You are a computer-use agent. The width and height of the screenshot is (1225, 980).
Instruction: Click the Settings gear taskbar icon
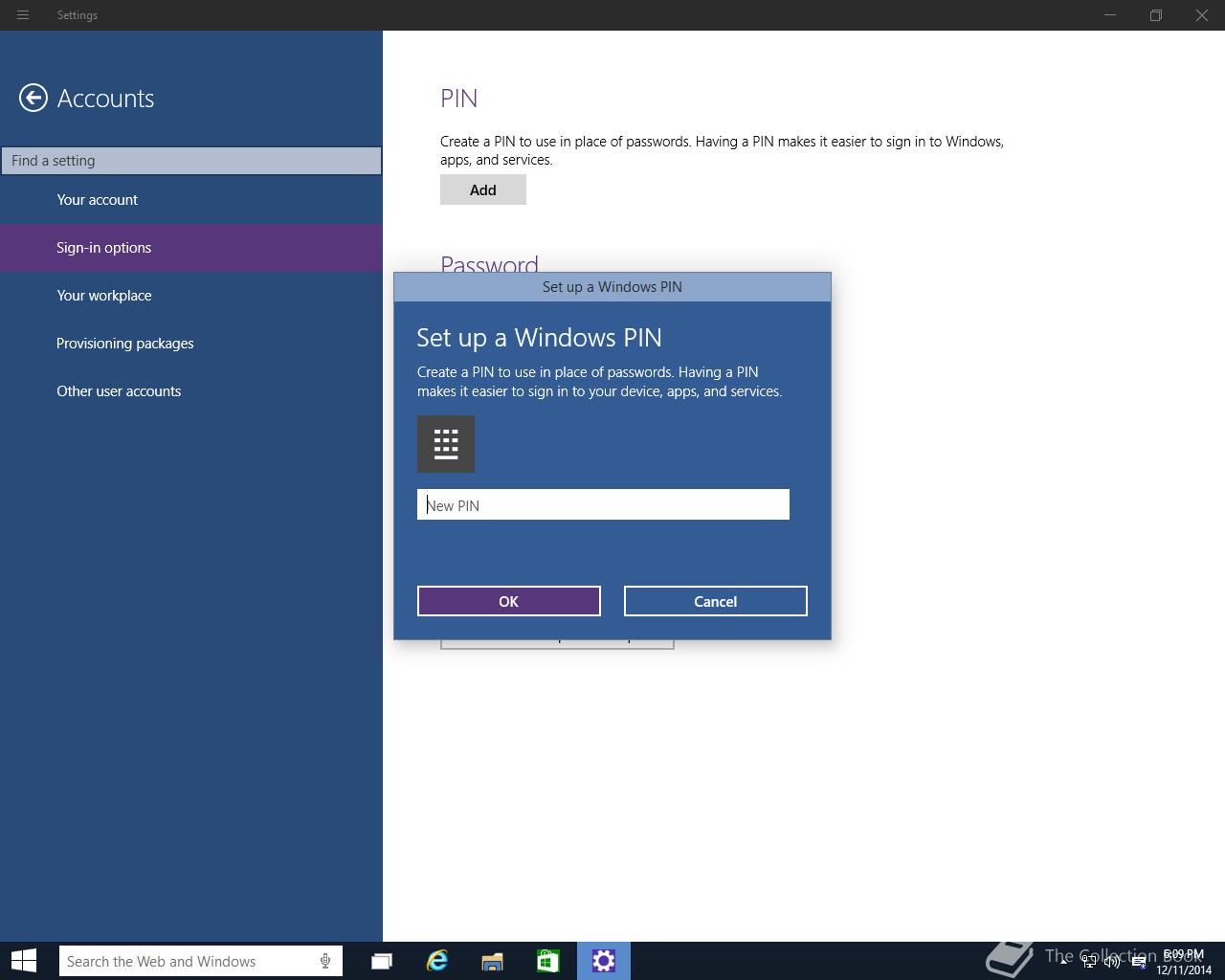(604, 961)
